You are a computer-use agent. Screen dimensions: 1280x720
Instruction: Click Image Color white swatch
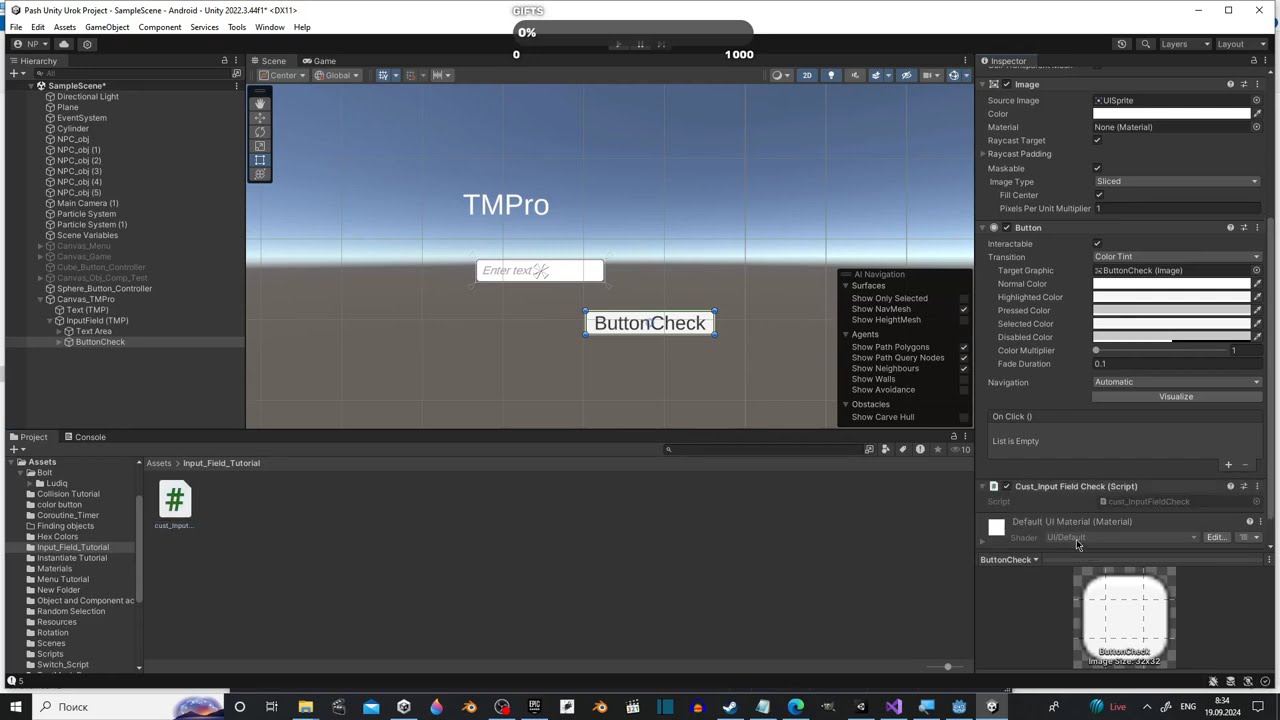[x=1171, y=114]
